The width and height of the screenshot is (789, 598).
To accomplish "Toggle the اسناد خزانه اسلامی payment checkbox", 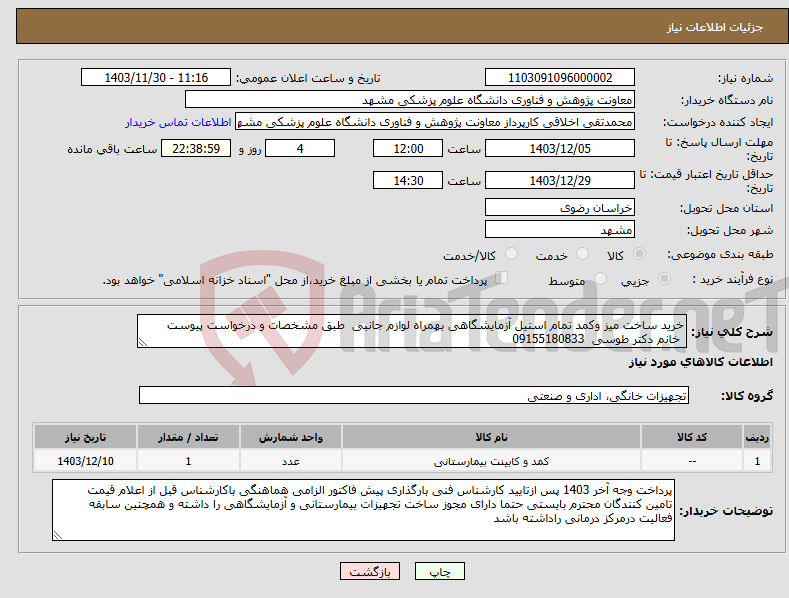I will (501, 278).
